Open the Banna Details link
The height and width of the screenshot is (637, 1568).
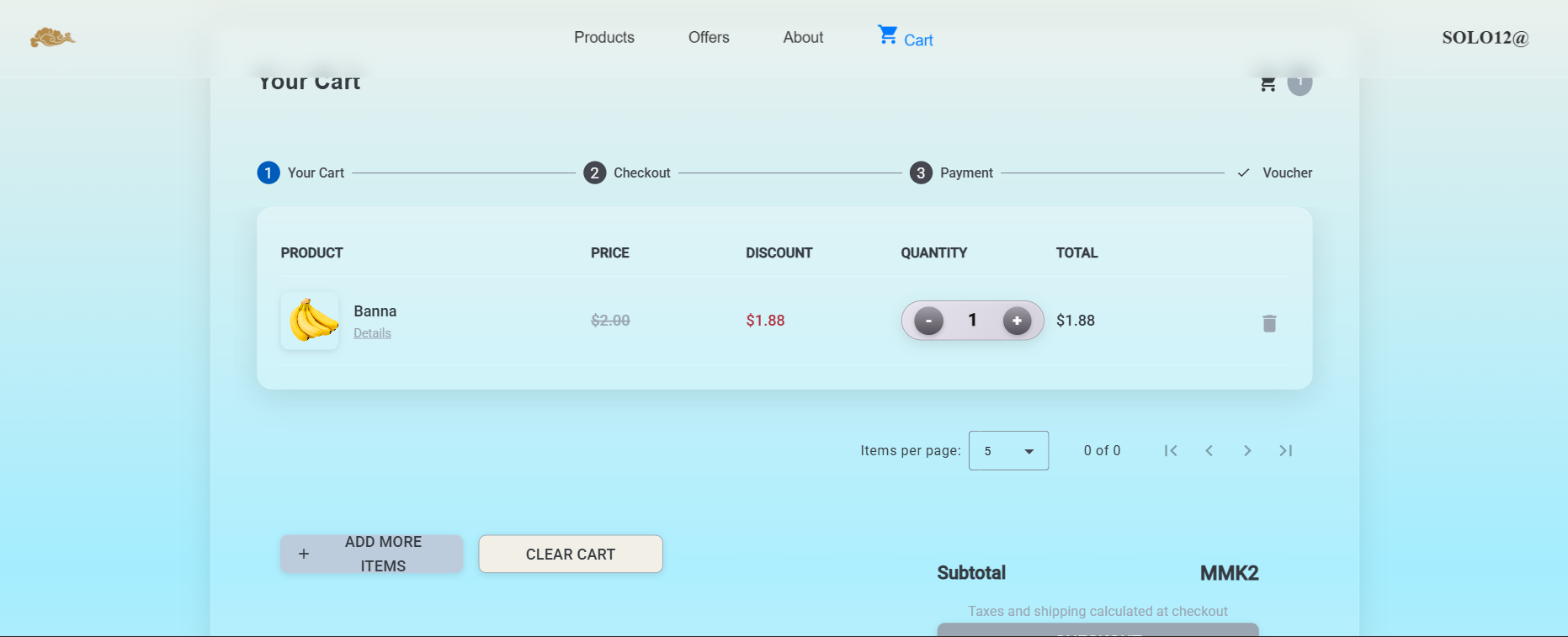click(x=372, y=333)
